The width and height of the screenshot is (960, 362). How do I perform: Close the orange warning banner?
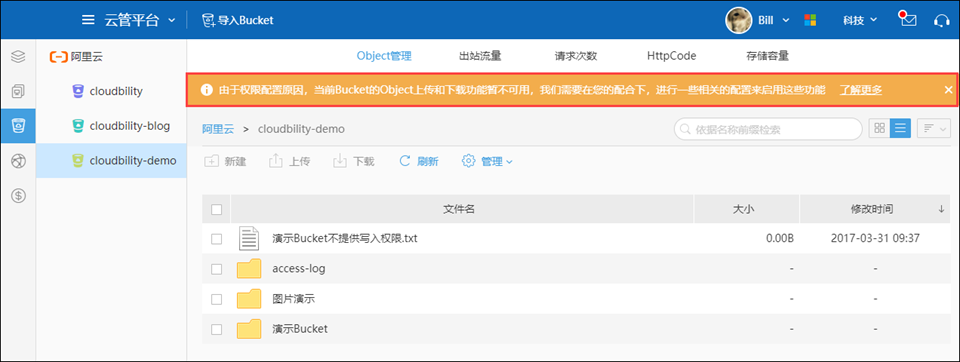point(948,90)
